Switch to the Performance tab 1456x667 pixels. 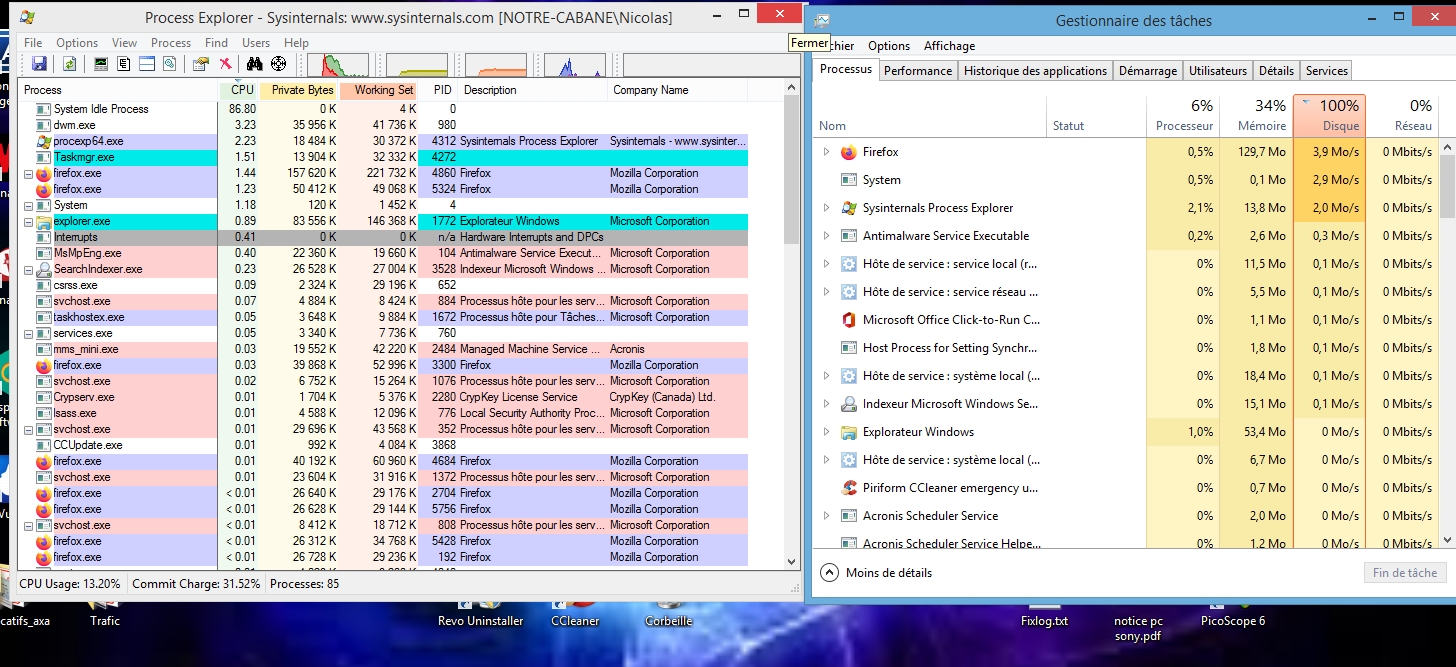[917, 71]
